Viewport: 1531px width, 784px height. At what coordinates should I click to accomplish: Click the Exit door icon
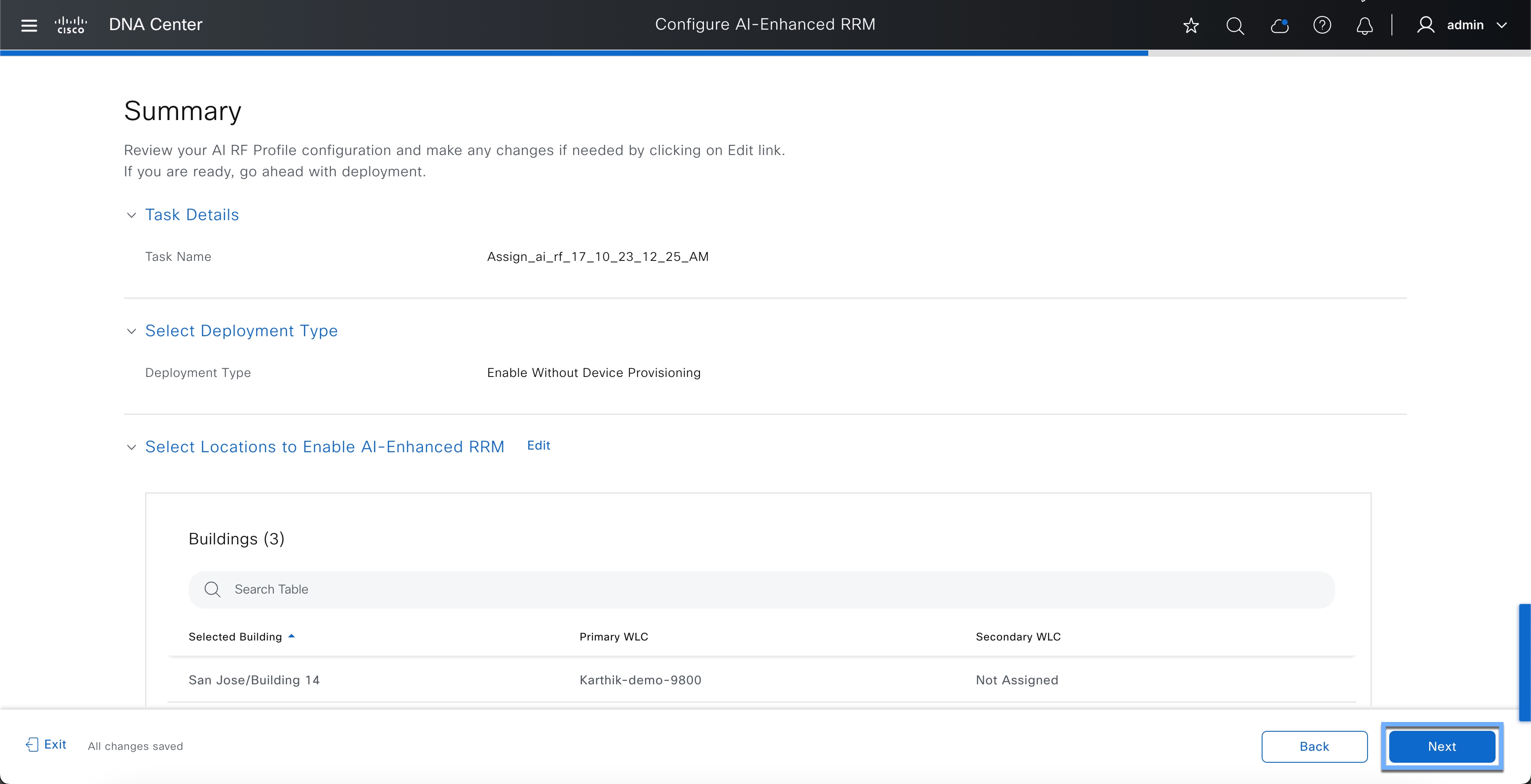[32, 745]
